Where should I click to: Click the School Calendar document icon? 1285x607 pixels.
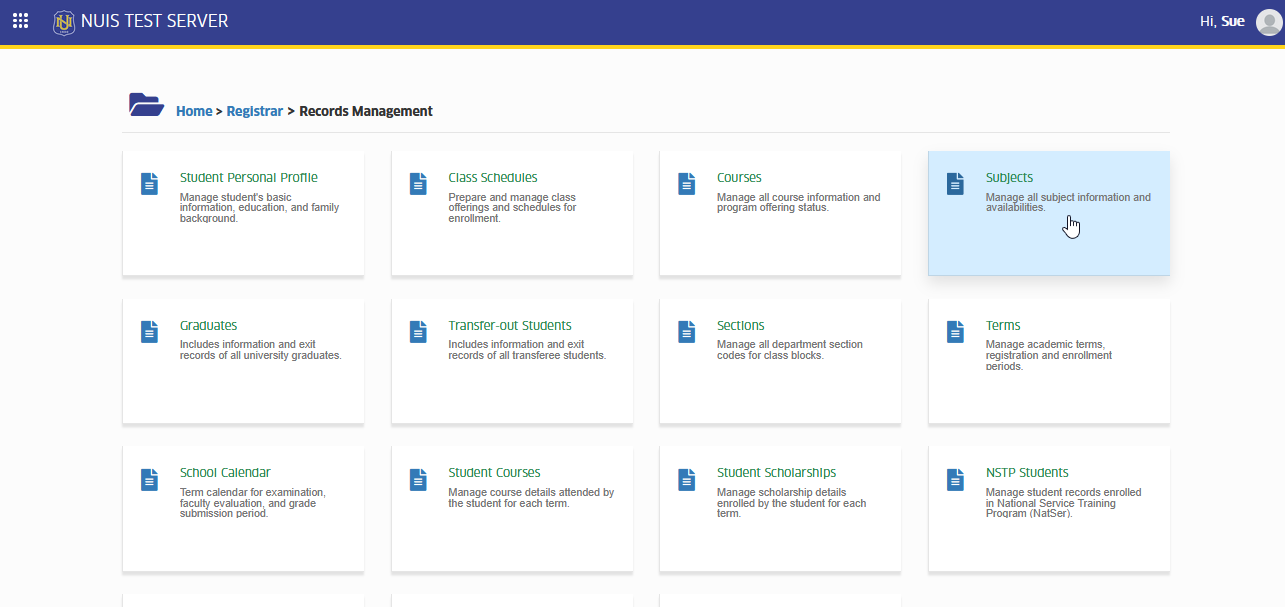pyautogui.click(x=149, y=480)
